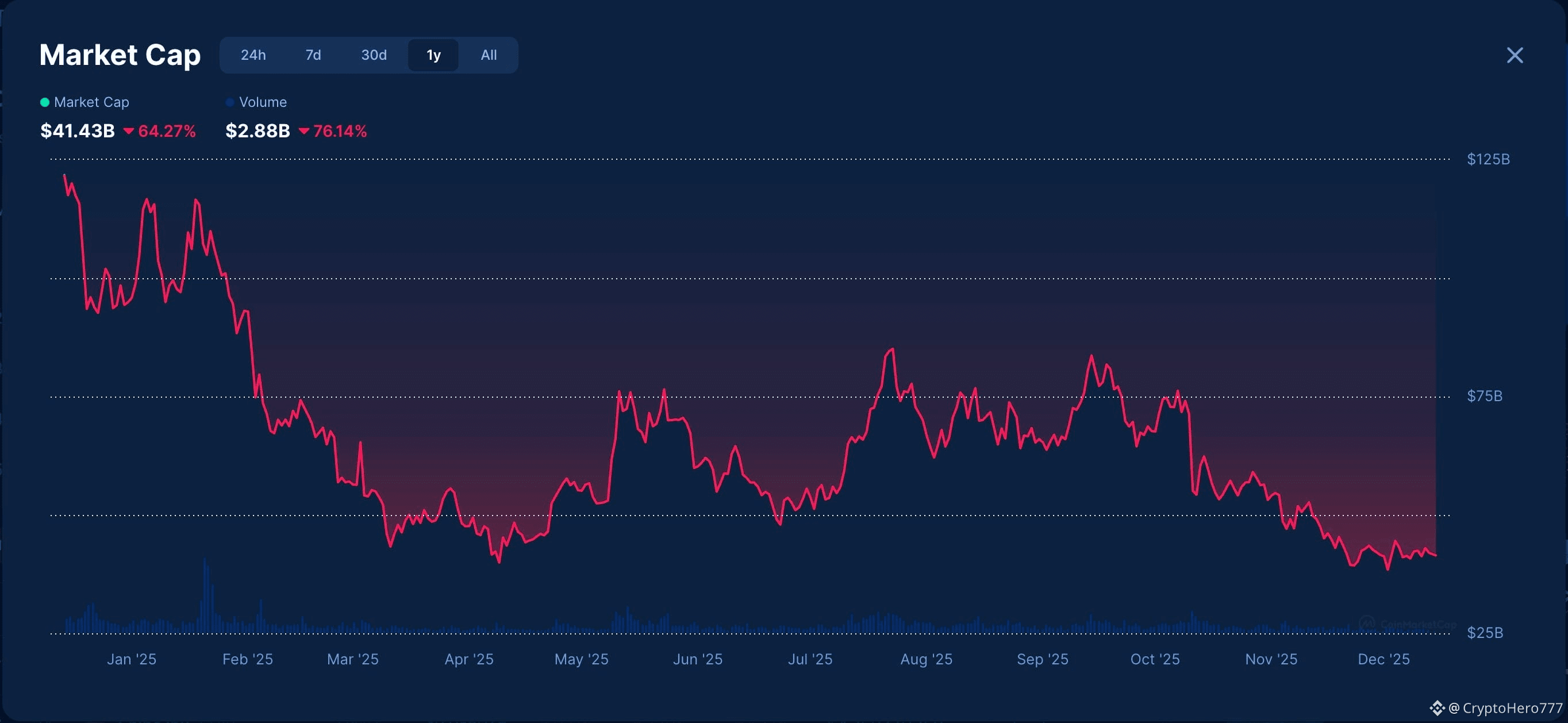Toggle the blue Volume legend dot

tap(229, 102)
